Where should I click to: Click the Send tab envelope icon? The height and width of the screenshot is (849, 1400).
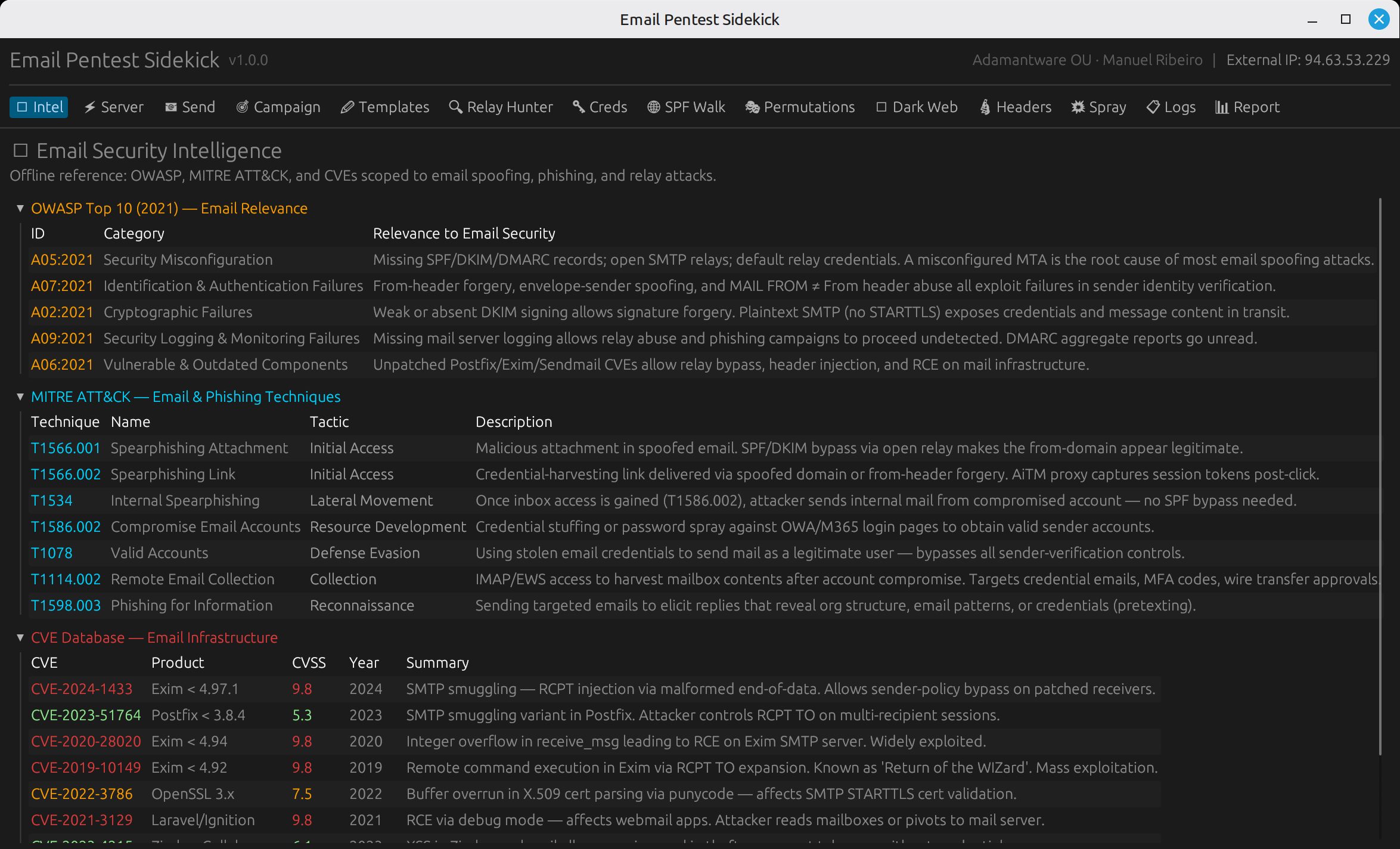click(171, 107)
